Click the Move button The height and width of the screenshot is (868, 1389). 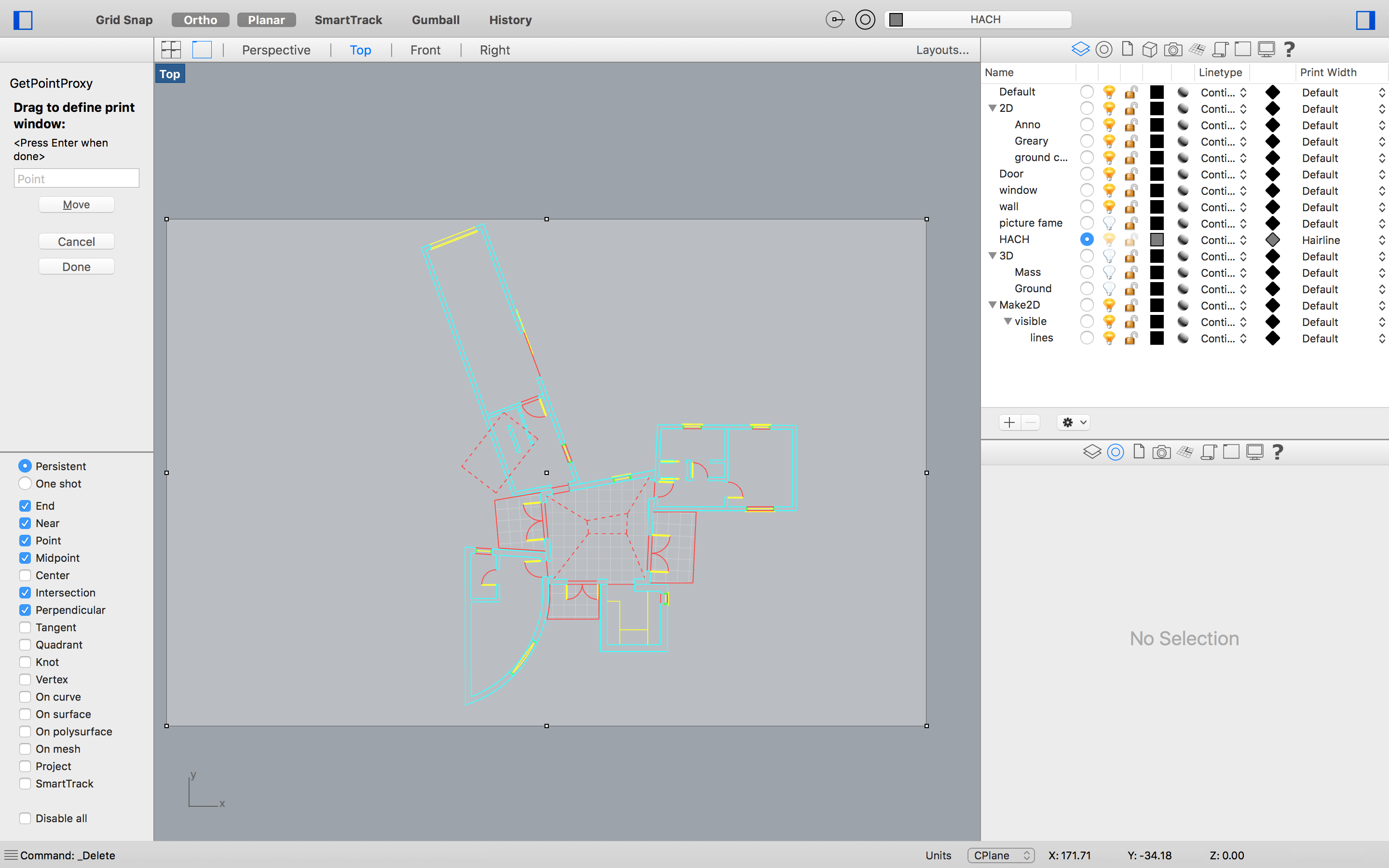[x=76, y=204]
